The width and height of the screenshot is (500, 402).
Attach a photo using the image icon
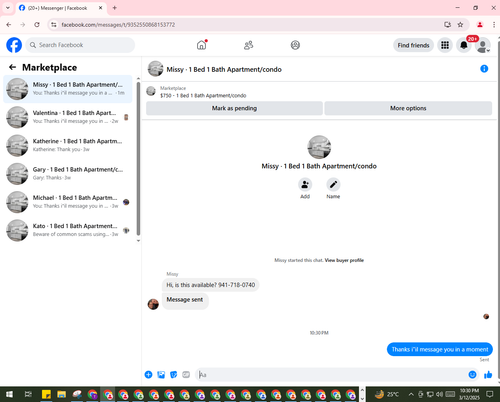[x=161, y=375]
